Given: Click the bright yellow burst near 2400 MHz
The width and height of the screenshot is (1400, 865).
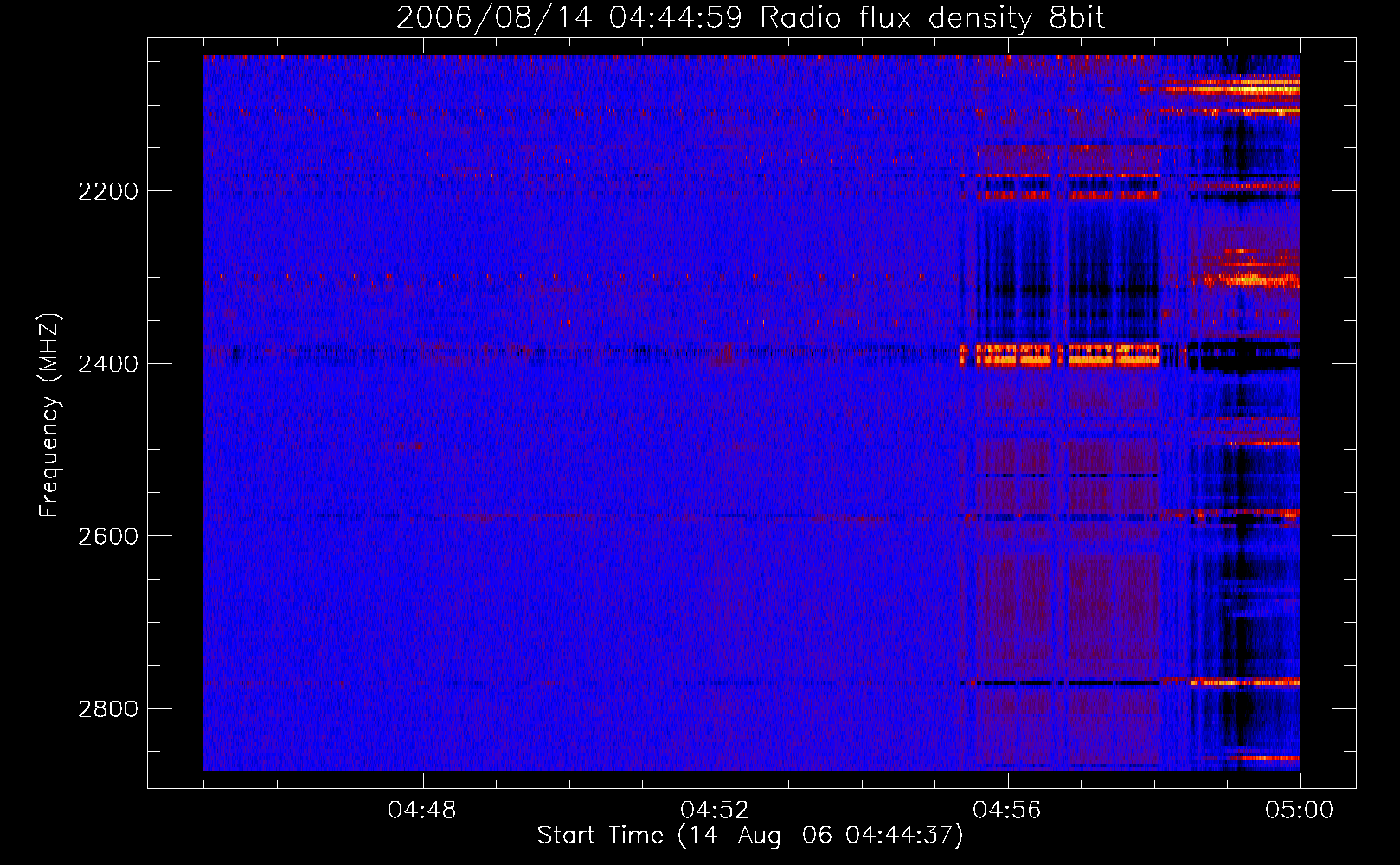Looking at the screenshot, I should tap(1060, 355).
